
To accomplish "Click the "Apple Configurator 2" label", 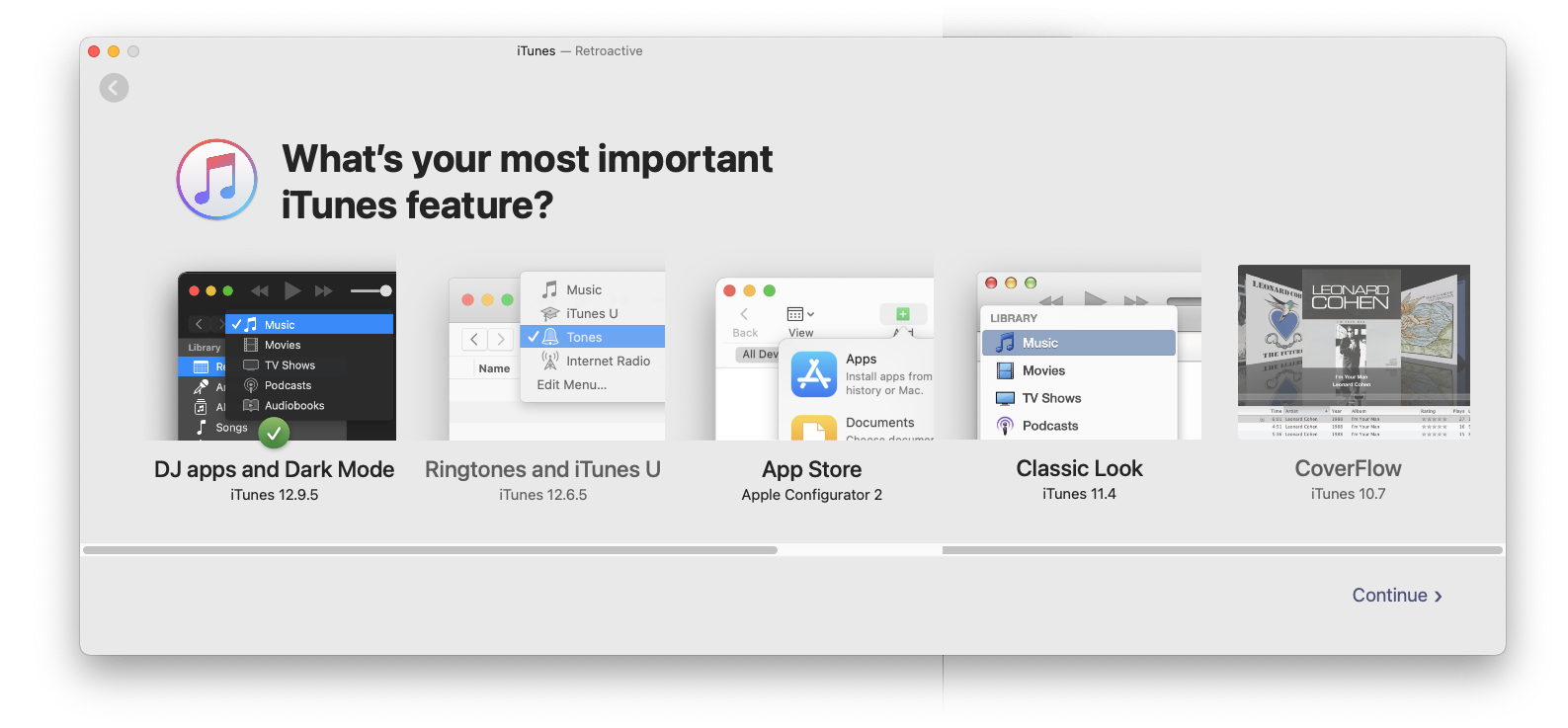I will (x=812, y=495).
